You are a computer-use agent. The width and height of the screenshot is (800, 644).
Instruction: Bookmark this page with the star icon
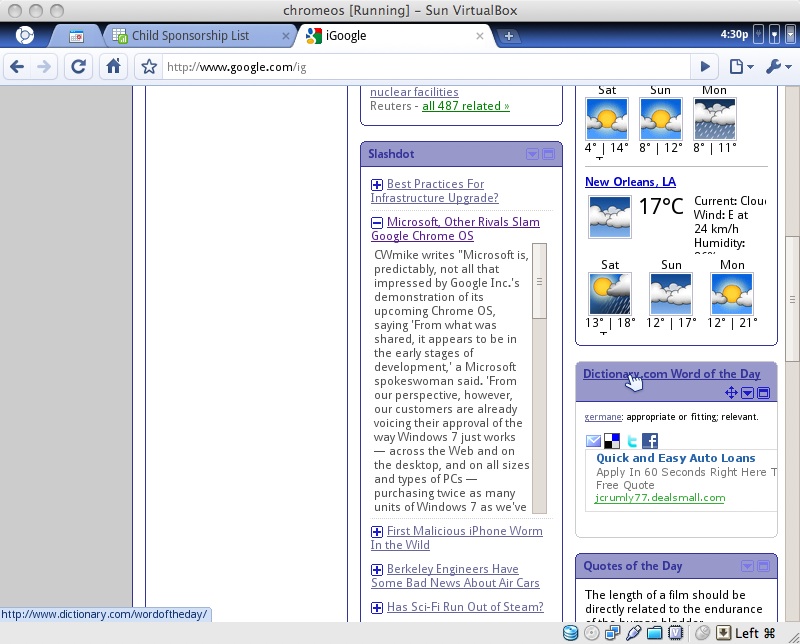click(149, 67)
